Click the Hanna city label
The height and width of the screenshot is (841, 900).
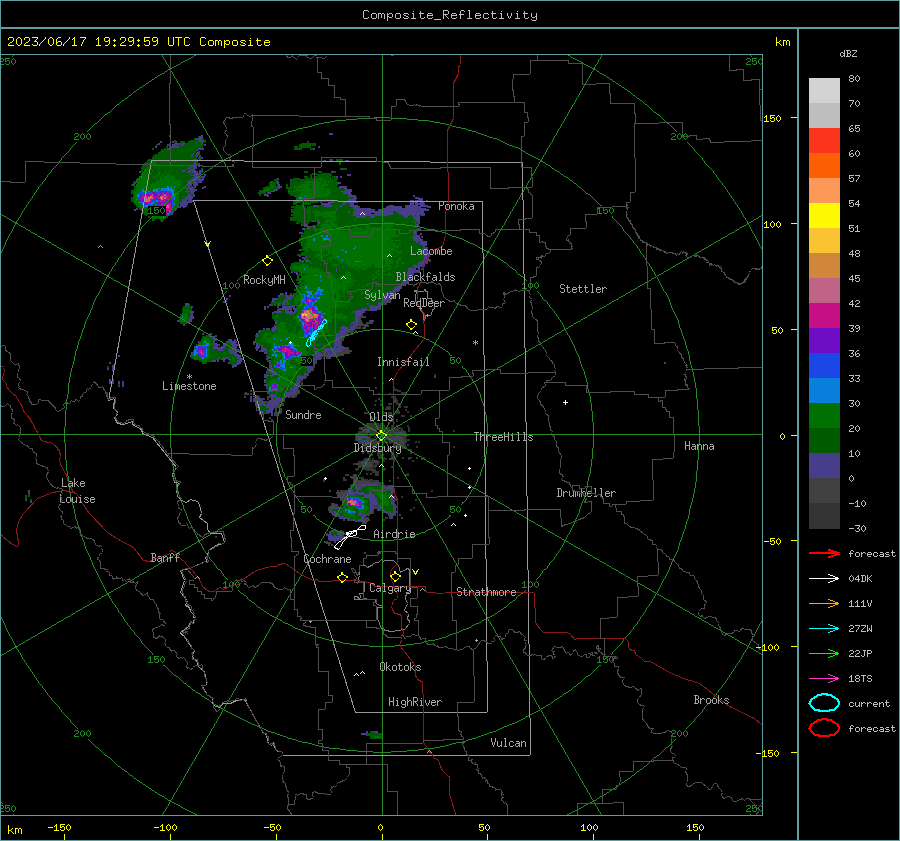[699, 446]
